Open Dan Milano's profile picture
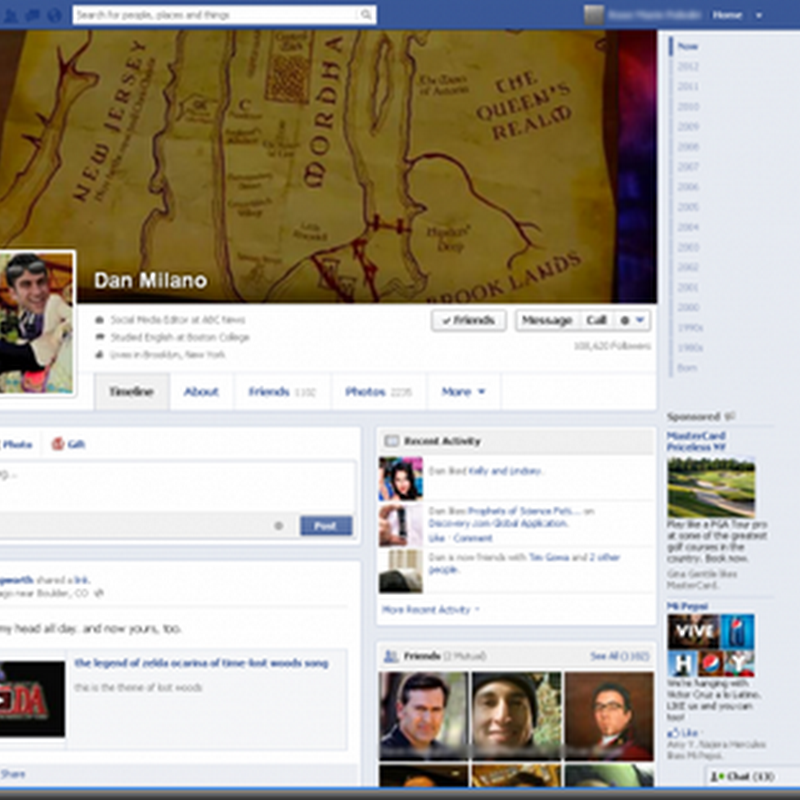The image size is (800, 800). (37, 322)
